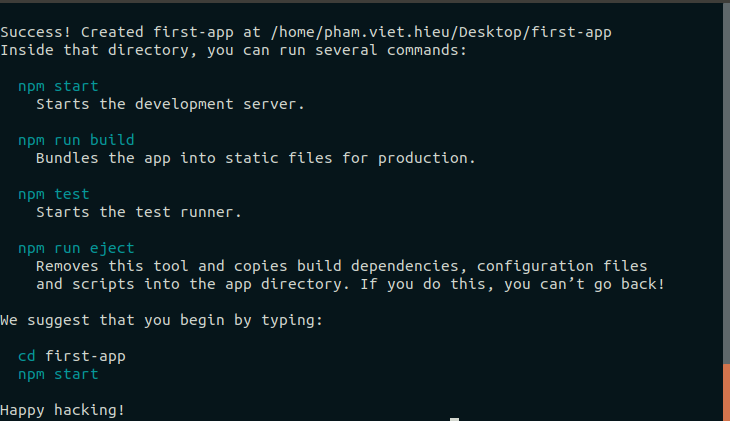Image resolution: width=730 pixels, height=421 pixels.
Task: Click 'Starts the development server.' text
Action: [x=169, y=104]
